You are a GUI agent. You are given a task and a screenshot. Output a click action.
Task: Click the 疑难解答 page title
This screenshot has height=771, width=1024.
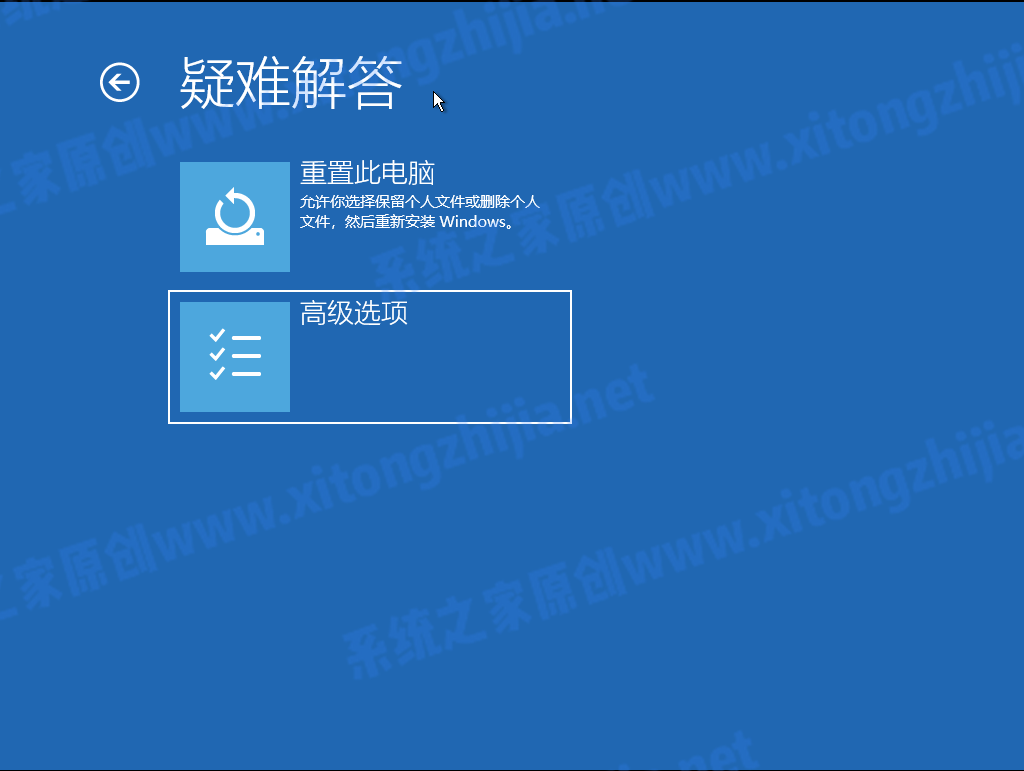tap(290, 83)
